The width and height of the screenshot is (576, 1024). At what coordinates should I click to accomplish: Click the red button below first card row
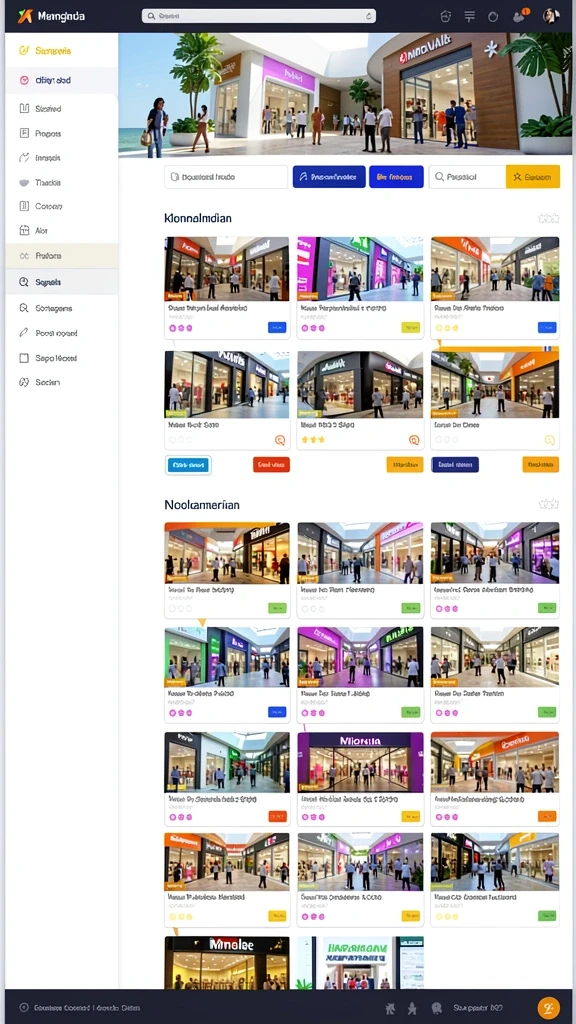pyautogui.click(x=271, y=464)
